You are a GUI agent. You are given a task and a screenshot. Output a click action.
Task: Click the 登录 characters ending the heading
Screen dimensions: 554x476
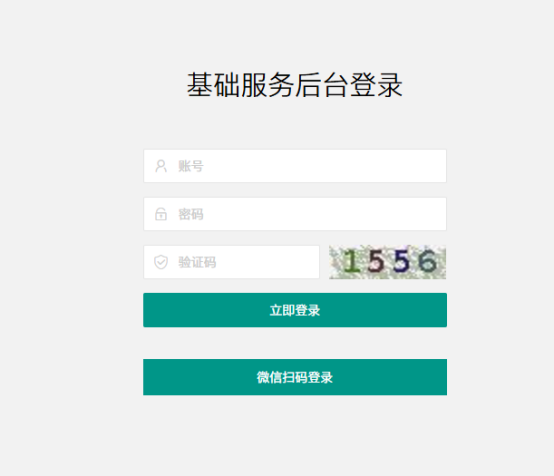(x=376, y=85)
